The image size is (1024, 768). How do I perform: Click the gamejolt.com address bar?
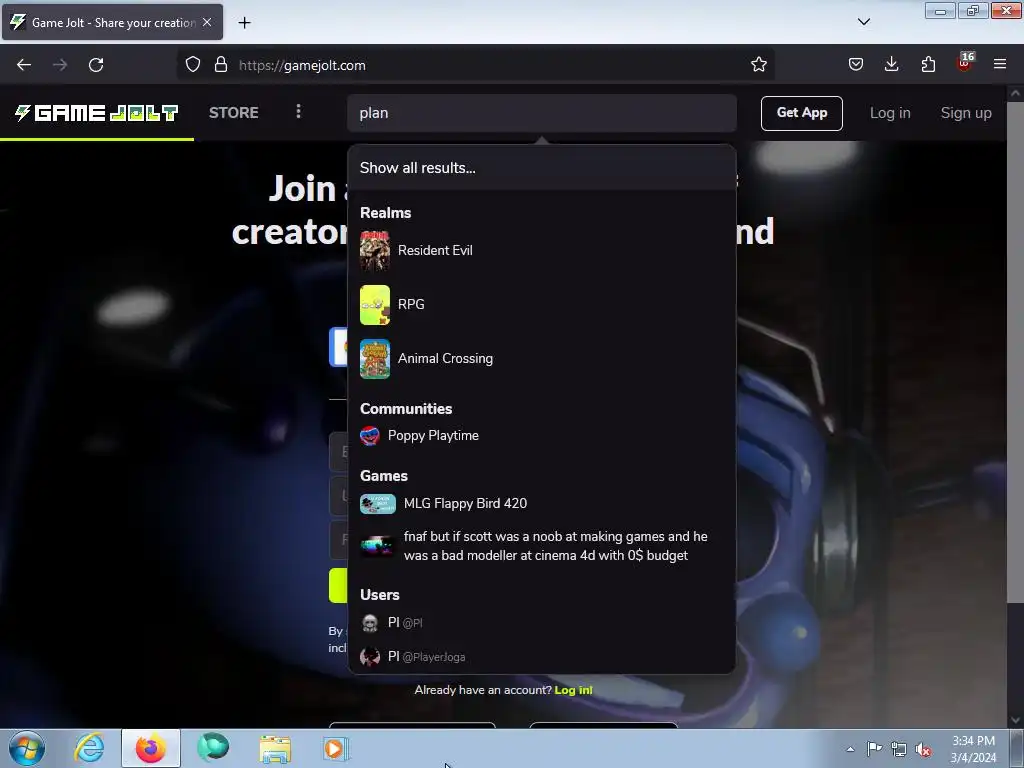tap(475, 65)
